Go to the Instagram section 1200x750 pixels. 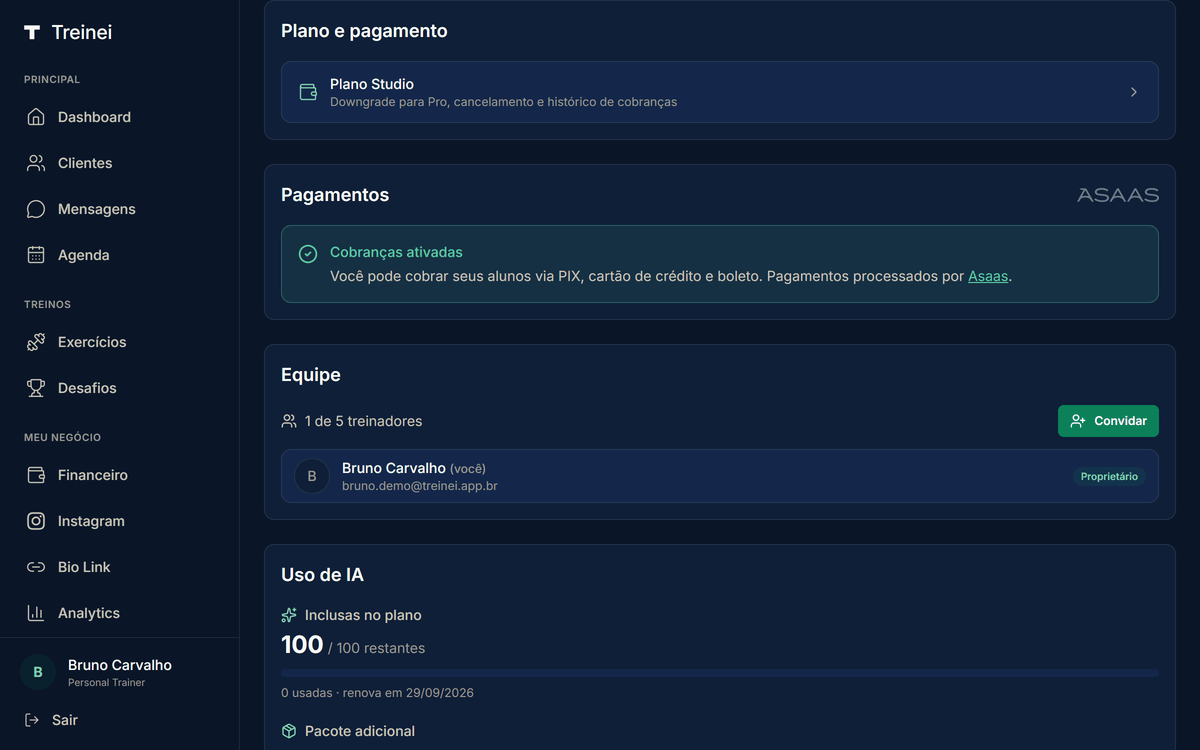120,521
